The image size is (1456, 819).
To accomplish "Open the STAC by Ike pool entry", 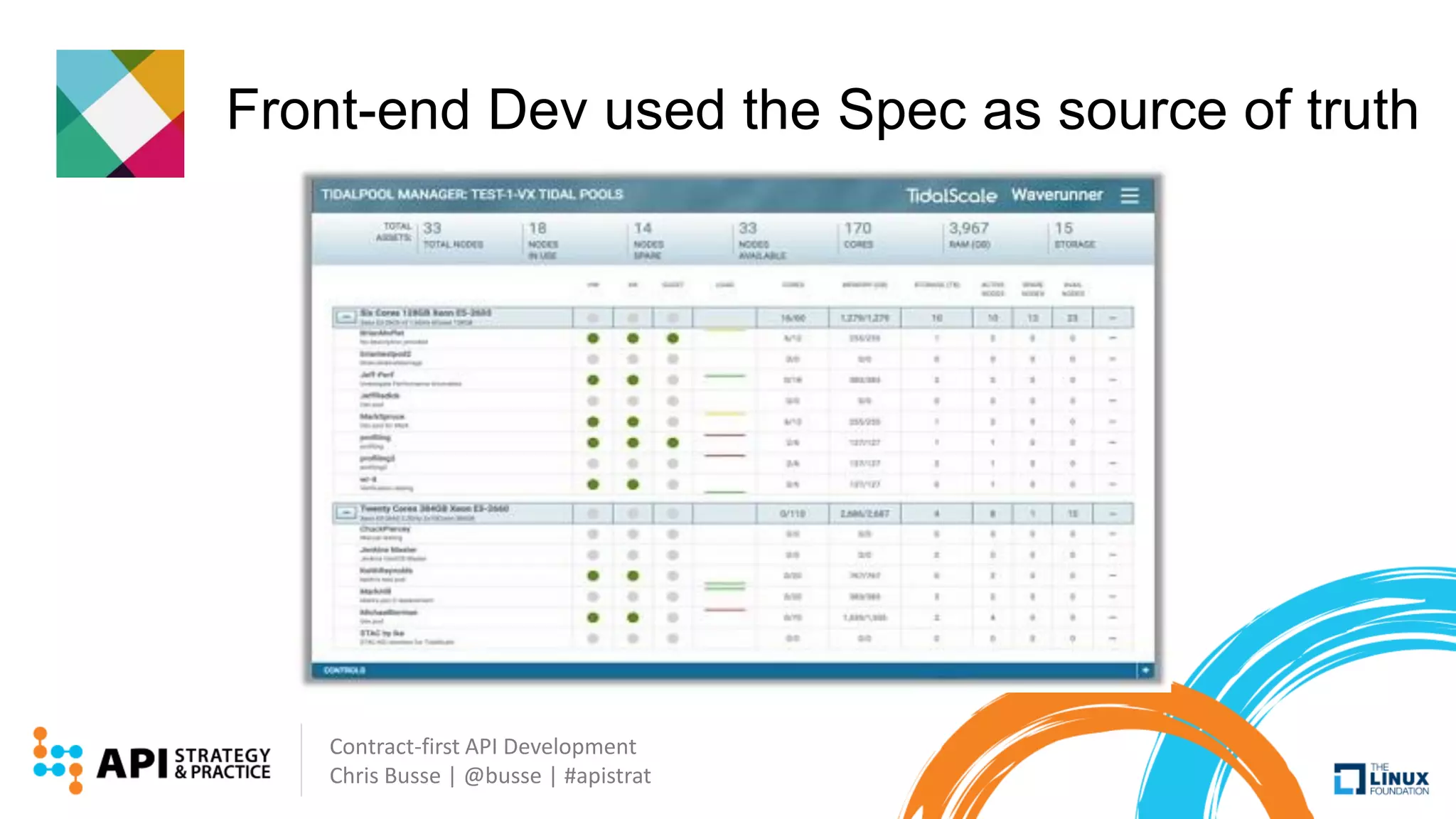I will pyautogui.click(x=407, y=637).
